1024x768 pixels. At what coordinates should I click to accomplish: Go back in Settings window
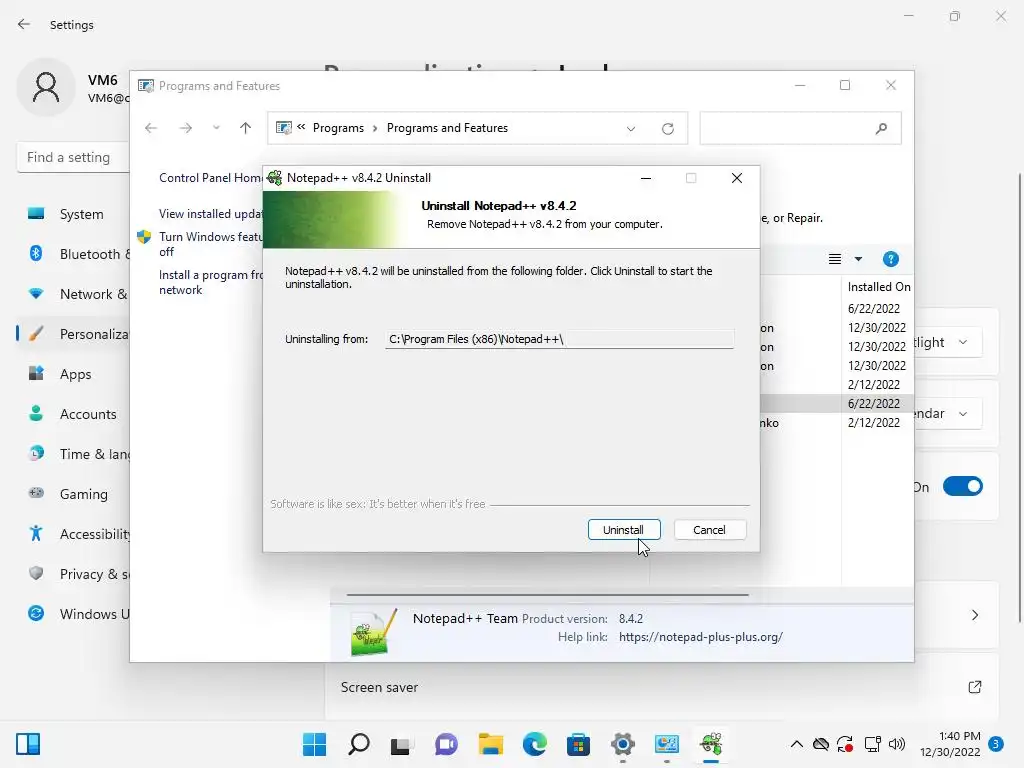click(x=24, y=24)
